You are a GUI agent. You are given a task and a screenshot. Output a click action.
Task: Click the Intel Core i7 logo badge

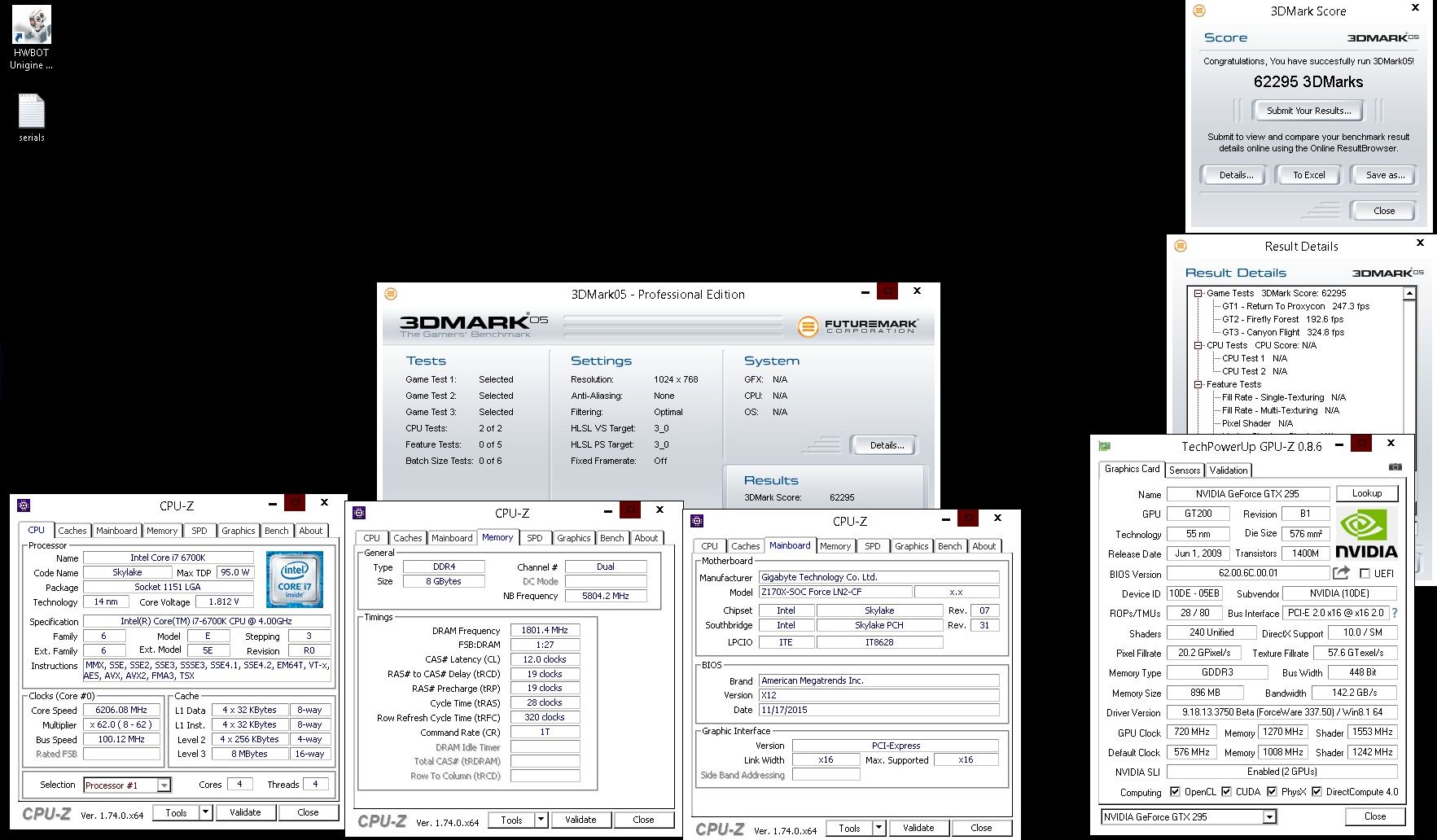(x=295, y=580)
